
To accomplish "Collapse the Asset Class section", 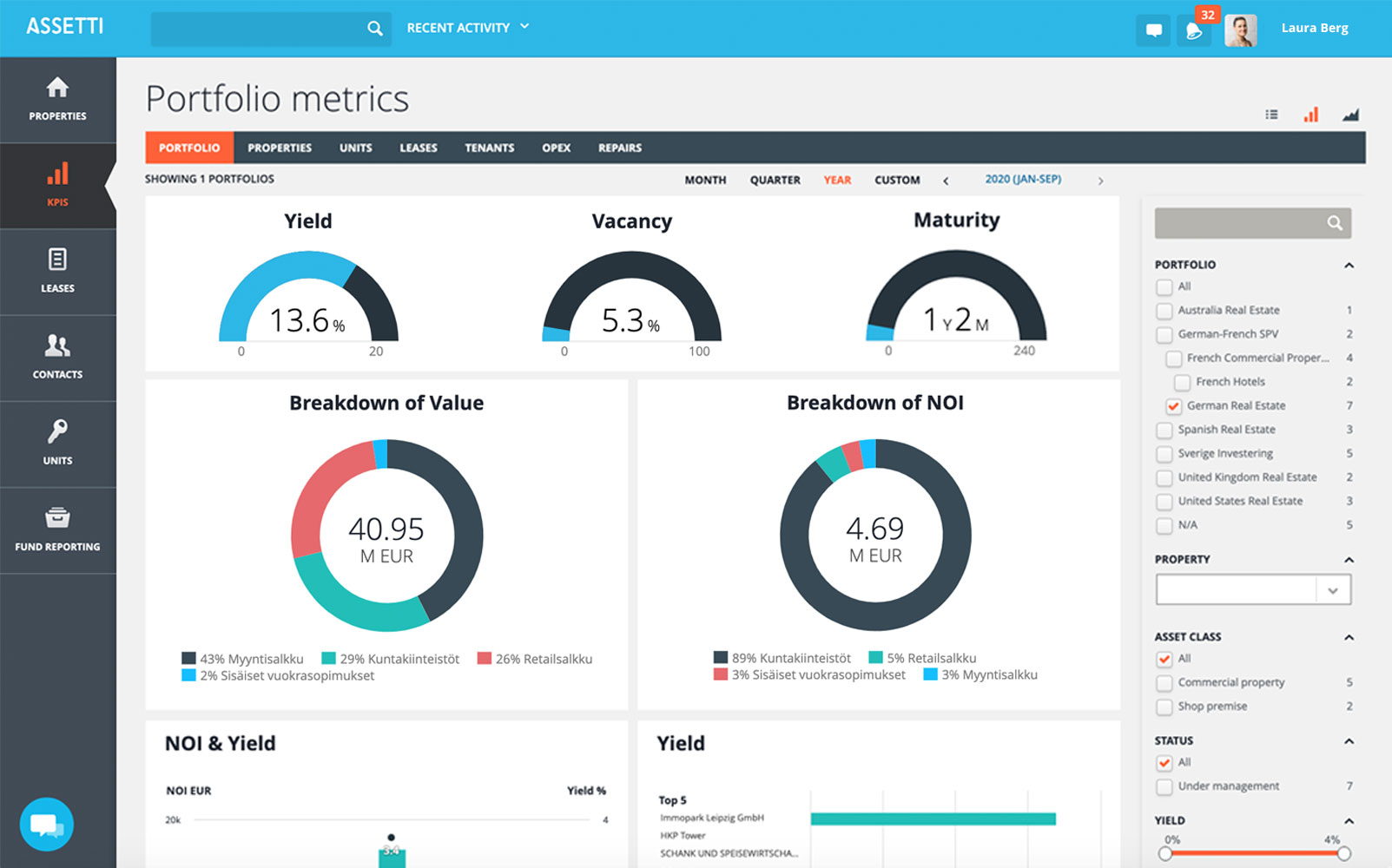I will pos(1349,637).
